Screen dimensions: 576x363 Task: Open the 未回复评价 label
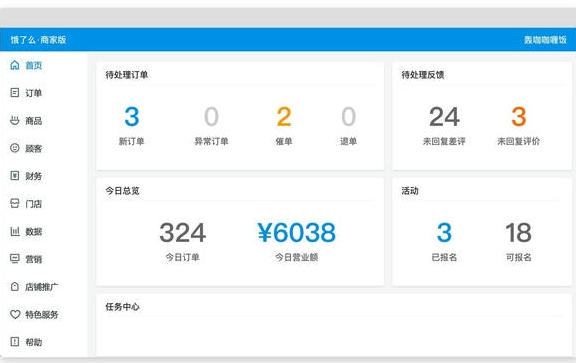tap(518, 141)
